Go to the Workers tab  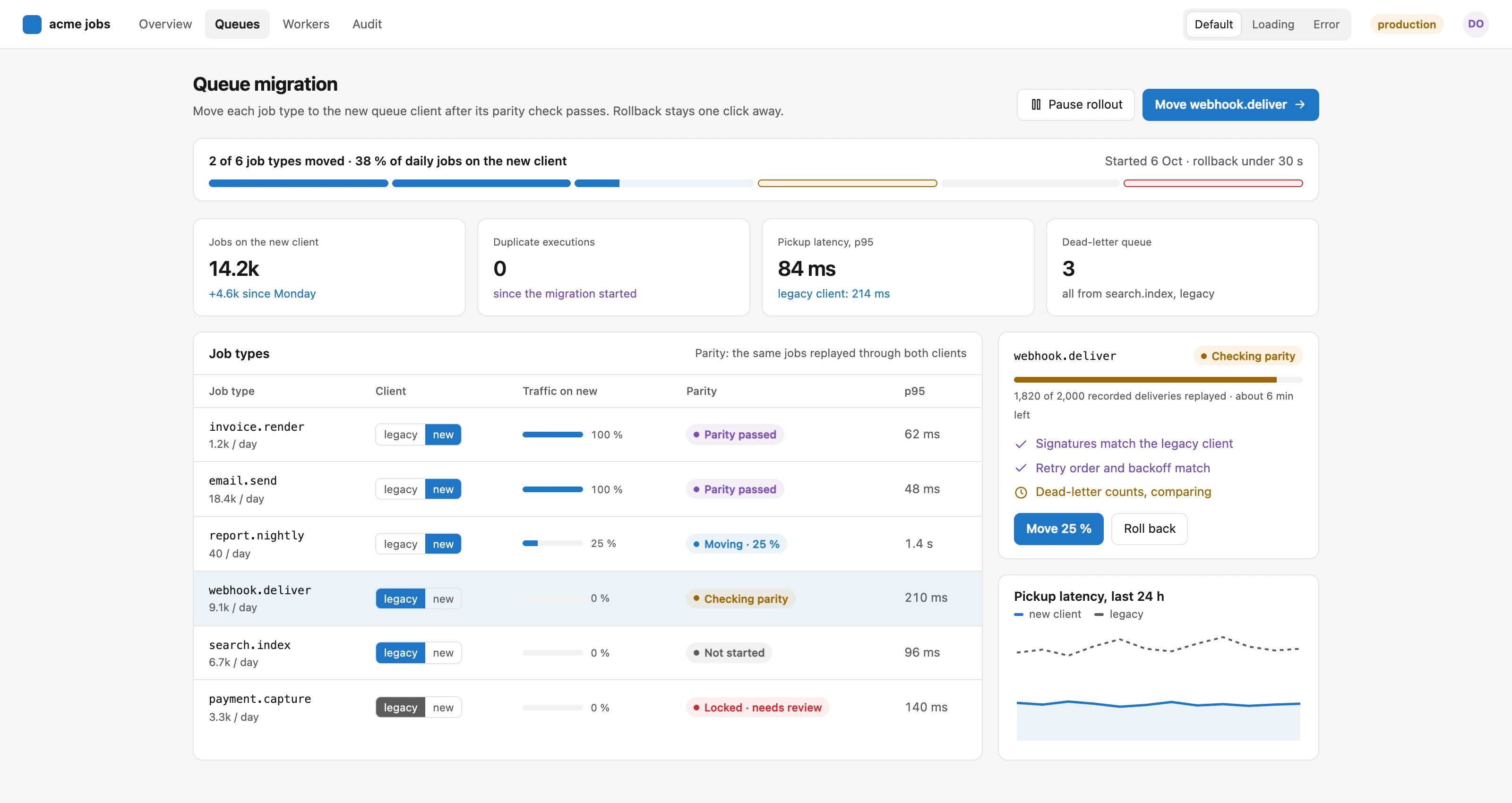[306, 24]
